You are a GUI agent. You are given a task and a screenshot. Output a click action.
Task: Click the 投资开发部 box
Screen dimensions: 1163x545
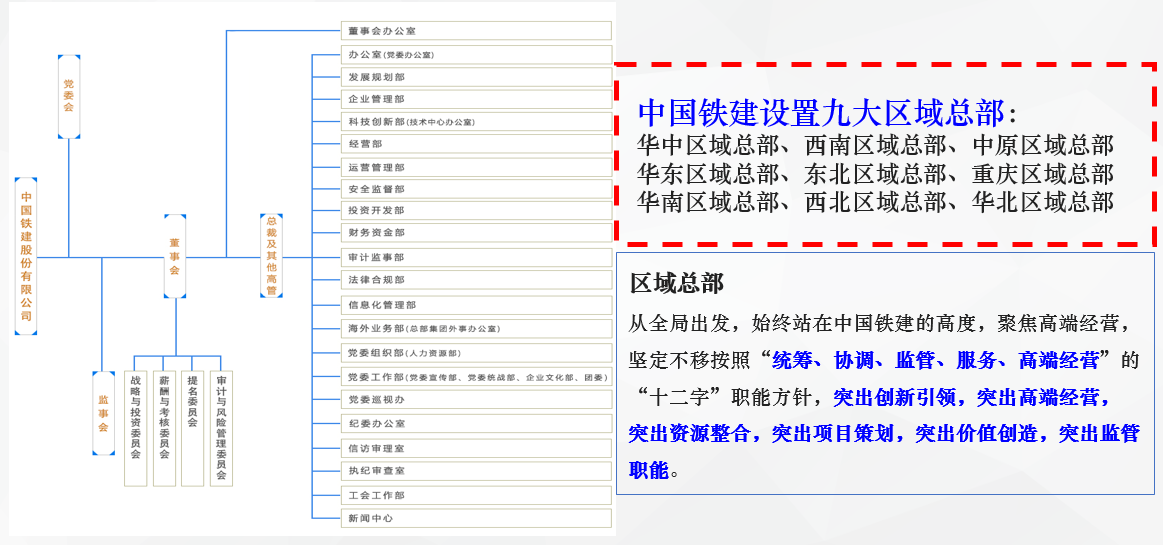coord(476,211)
